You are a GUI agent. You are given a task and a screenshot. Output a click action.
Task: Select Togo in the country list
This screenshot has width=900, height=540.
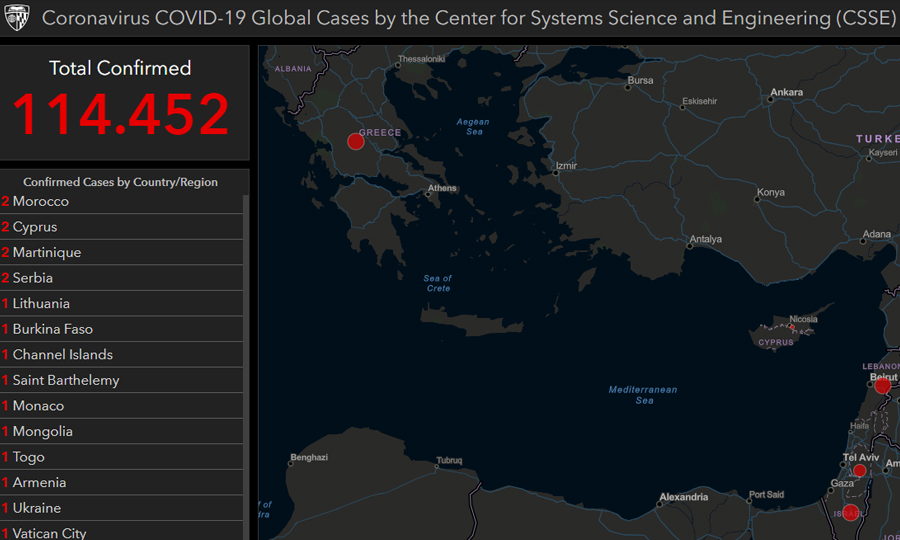point(121,457)
